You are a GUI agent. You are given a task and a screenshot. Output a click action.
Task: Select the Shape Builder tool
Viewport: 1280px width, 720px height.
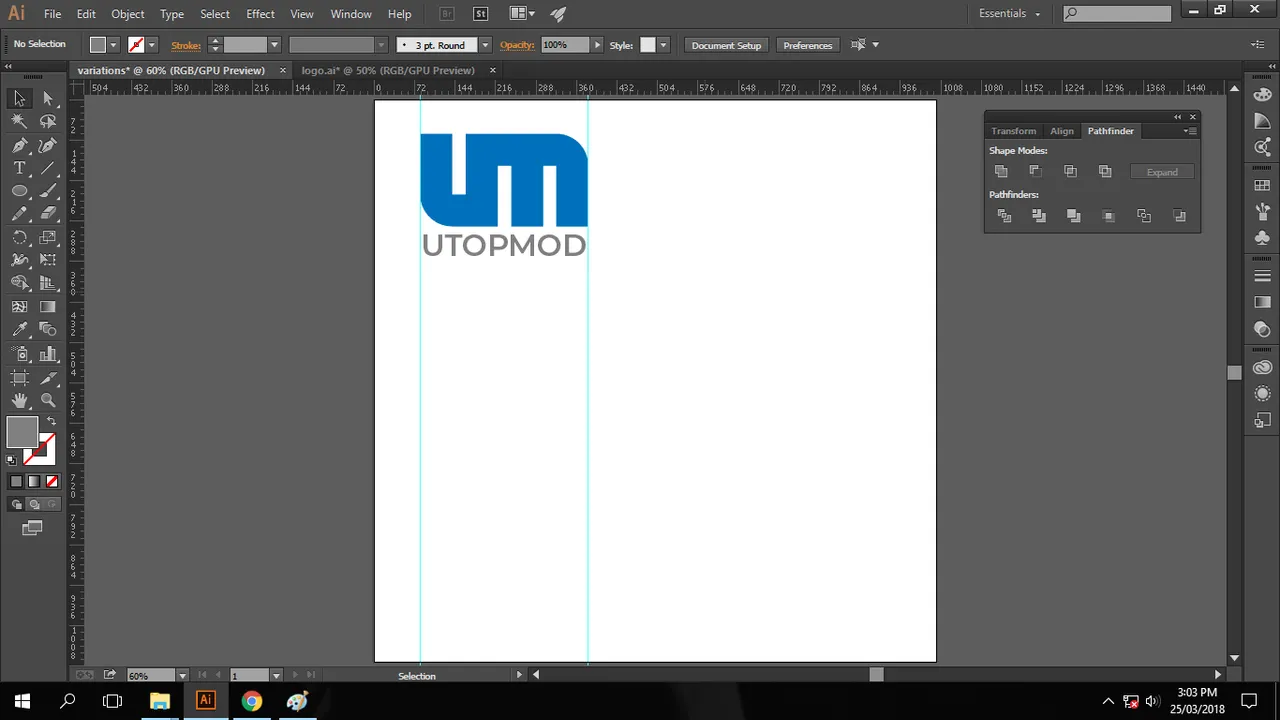19,283
